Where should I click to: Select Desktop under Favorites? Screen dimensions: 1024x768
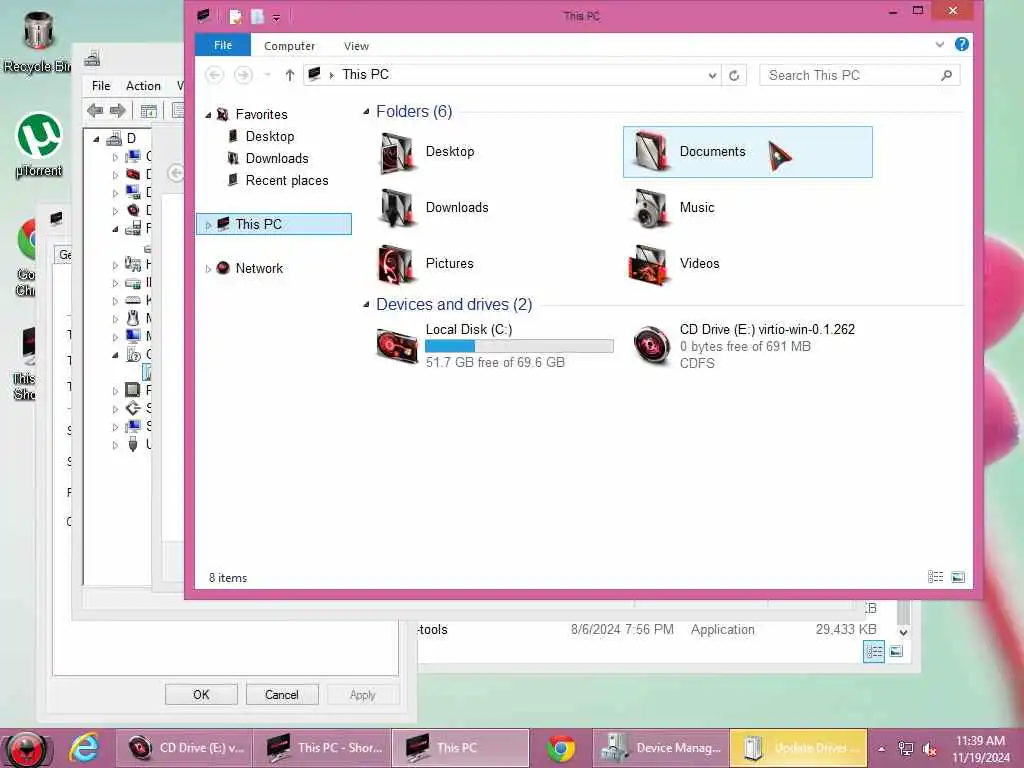(261, 136)
